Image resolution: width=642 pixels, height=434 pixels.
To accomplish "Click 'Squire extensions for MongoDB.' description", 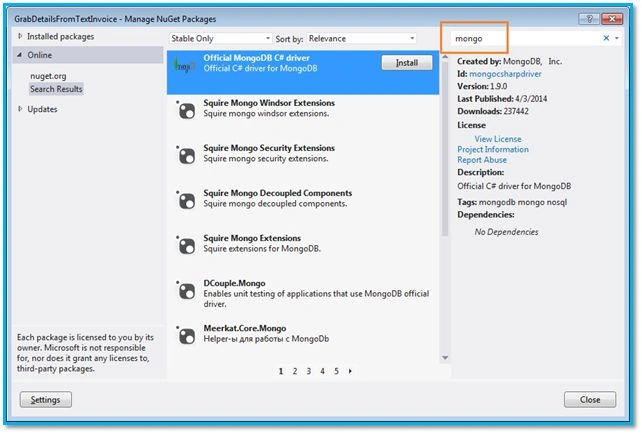I will click(x=262, y=249).
